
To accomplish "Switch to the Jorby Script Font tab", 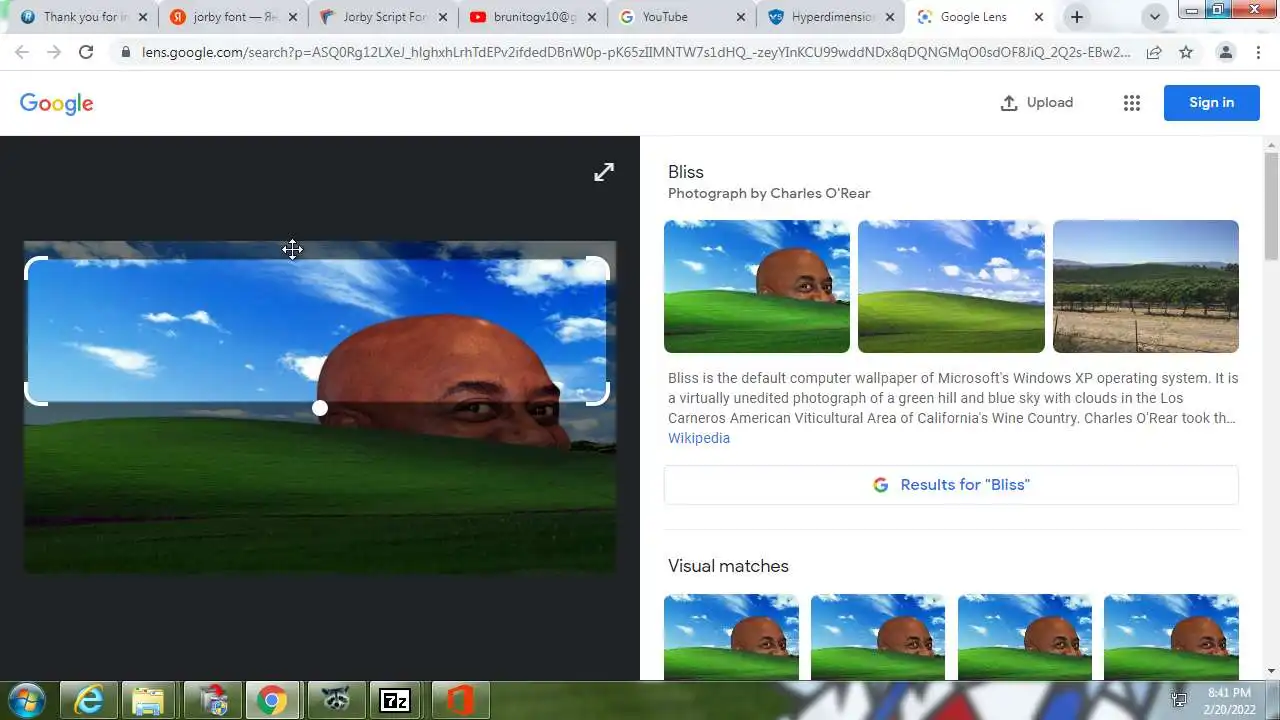I will (382, 17).
